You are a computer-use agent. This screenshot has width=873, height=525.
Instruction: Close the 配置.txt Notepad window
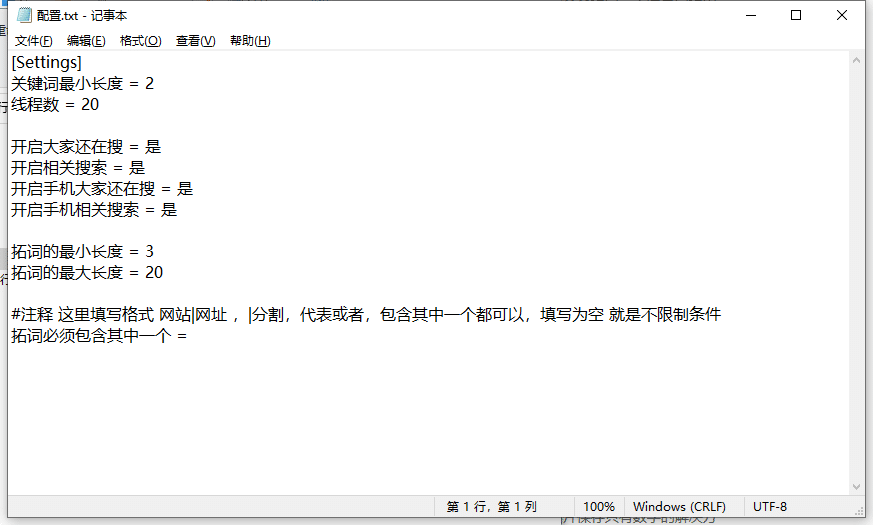pyautogui.click(x=842, y=15)
